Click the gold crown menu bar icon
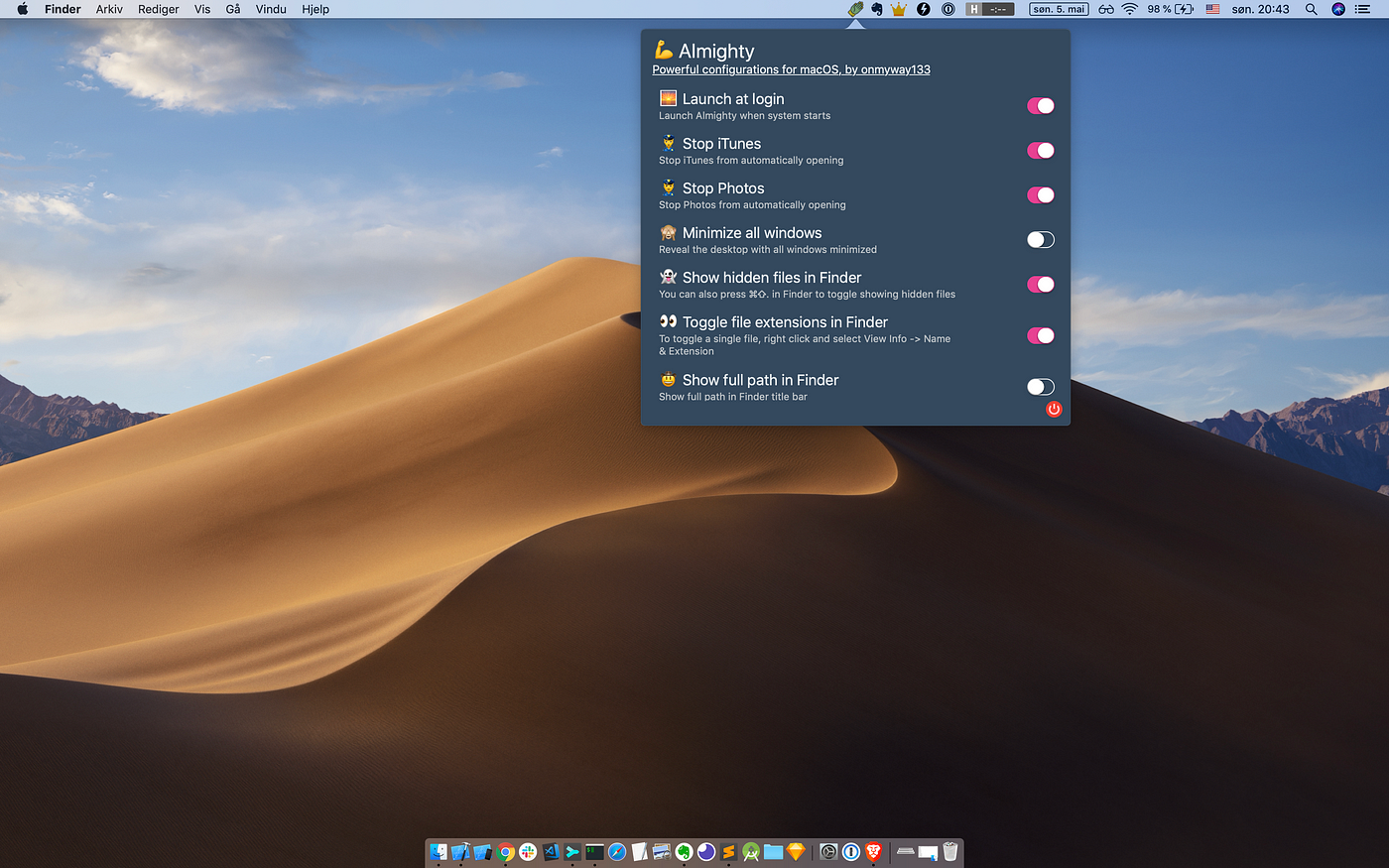The width and height of the screenshot is (1389, 868). [x=899, y=9]
